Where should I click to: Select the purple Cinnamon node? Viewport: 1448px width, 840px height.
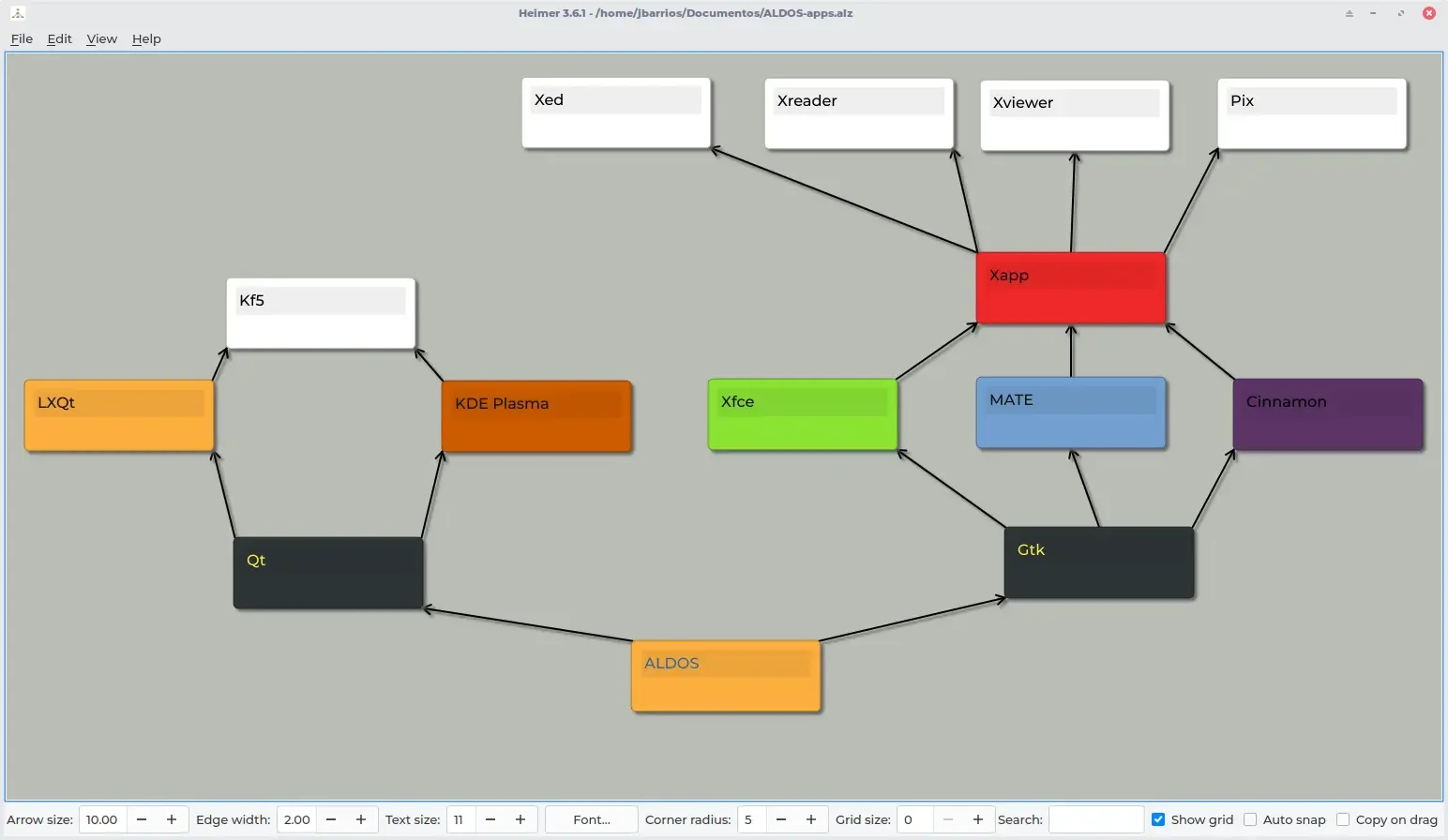[x=1328, y=414]
